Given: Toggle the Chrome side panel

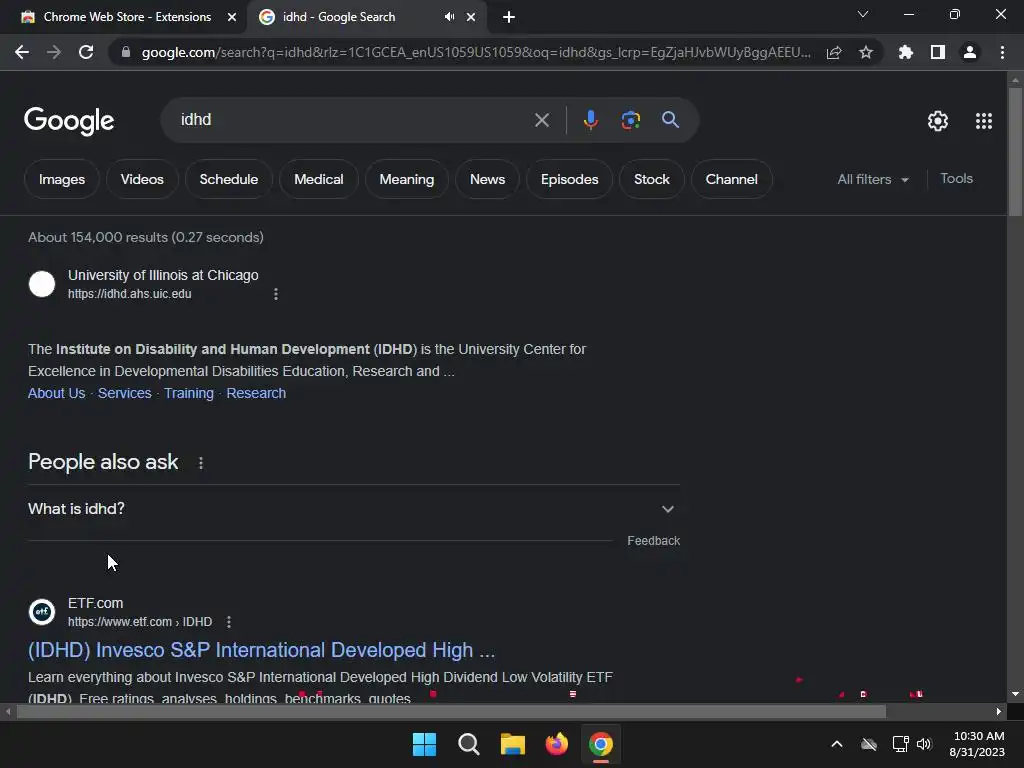Looking at the screenshot, I should pos(938,52).
